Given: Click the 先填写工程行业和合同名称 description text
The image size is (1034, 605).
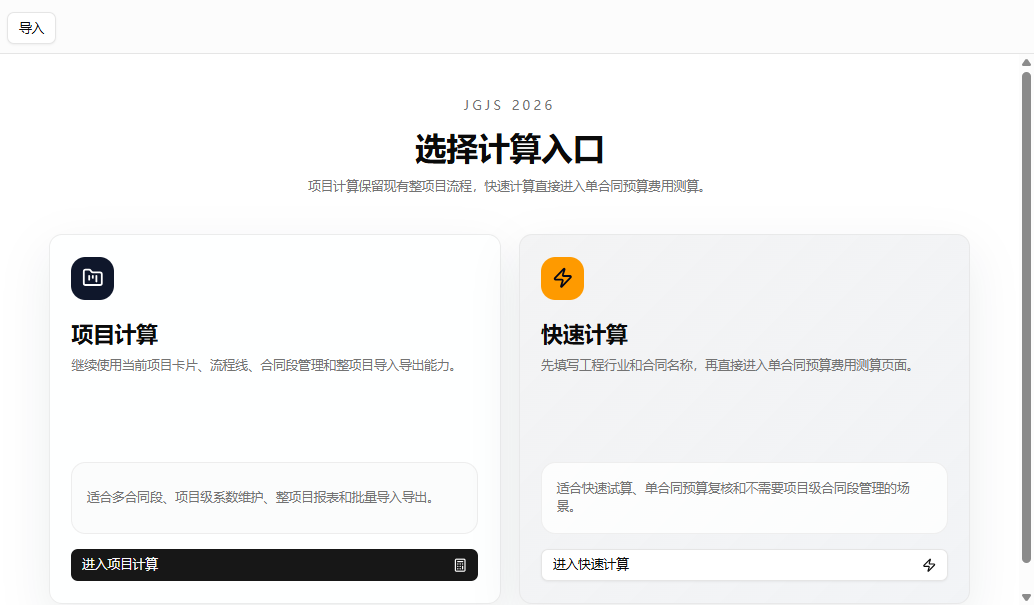Looking at the screenshot, I should pyautogui.click(x=726, y=366).
